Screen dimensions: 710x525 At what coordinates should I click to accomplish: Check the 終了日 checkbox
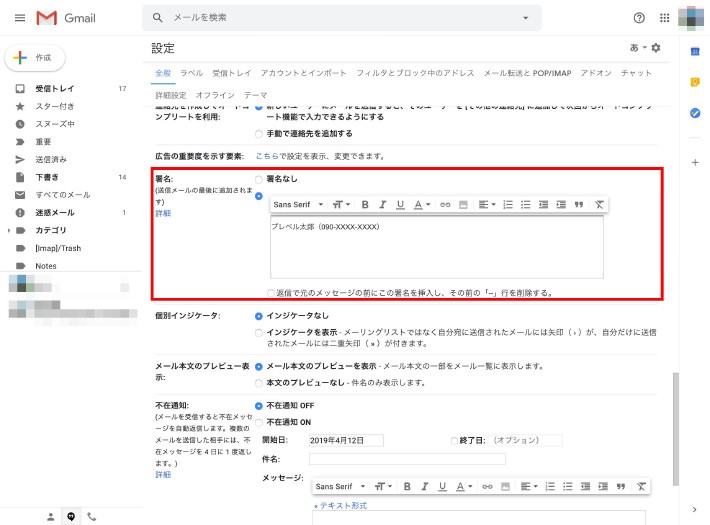(x=454, y=440)
